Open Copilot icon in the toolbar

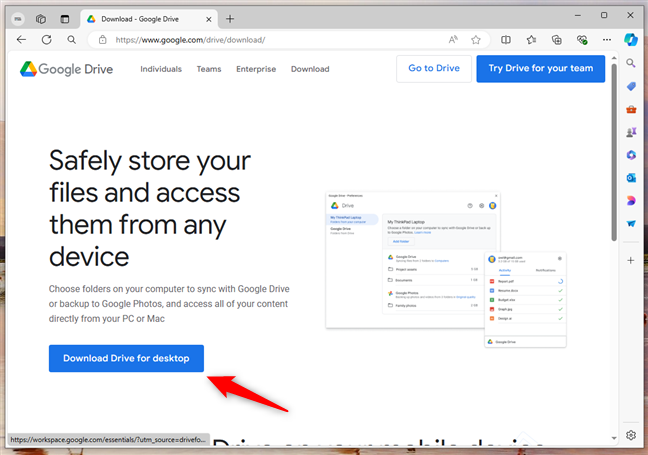pyautogui.click(x=631, y=40)
